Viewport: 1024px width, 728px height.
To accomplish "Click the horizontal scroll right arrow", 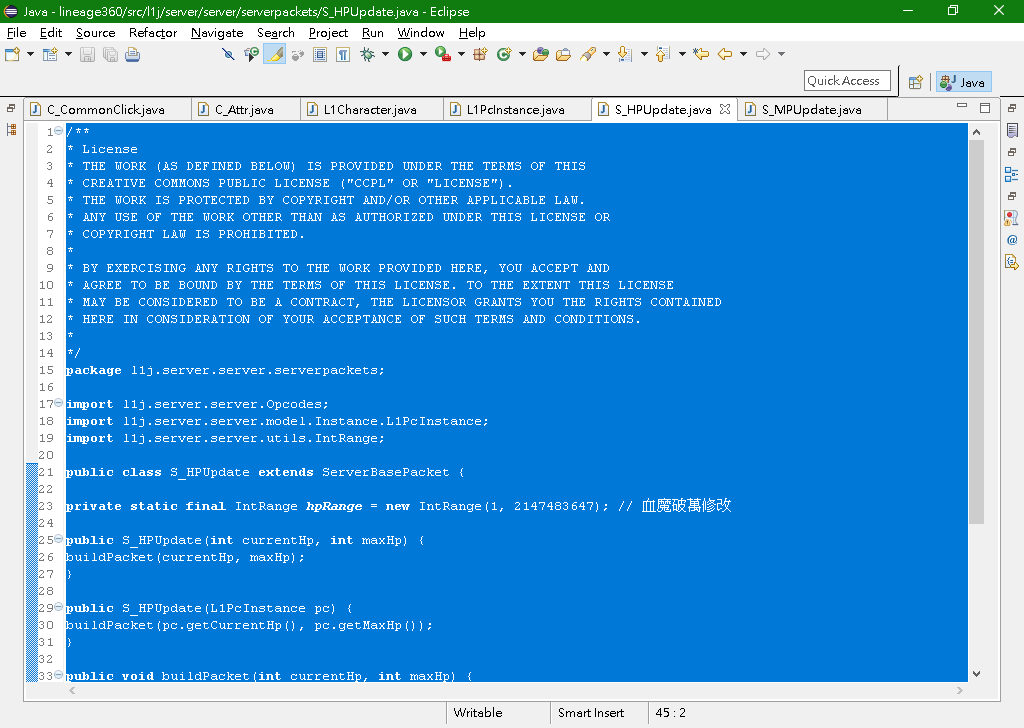I will [x=959, y=690].
